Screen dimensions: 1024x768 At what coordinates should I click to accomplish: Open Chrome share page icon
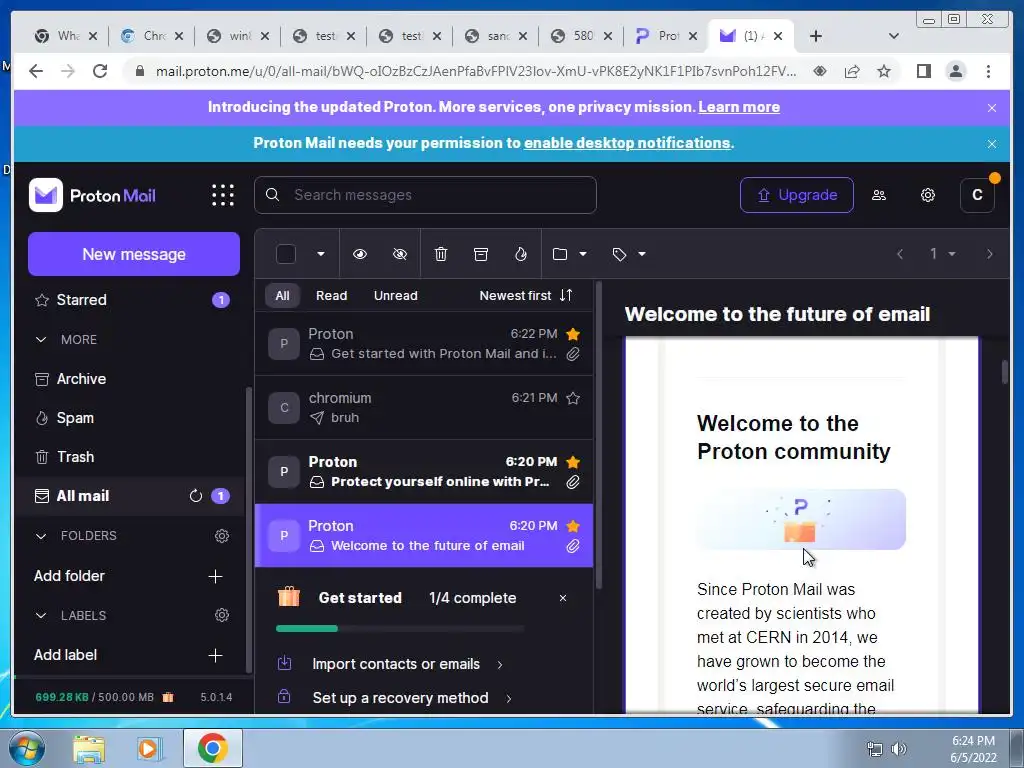[852, 71]
